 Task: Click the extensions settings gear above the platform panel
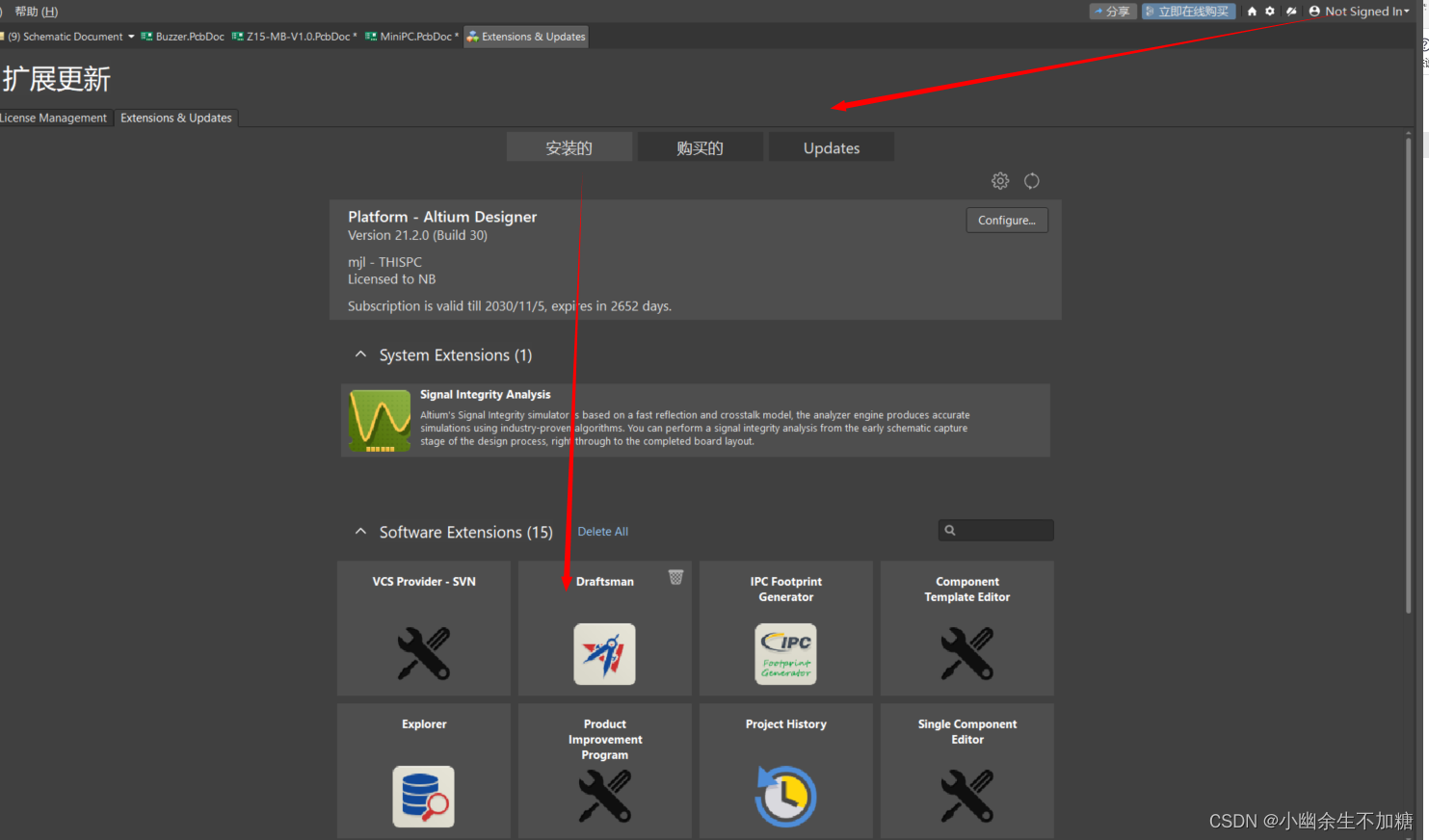click(x=1000, y=181)
